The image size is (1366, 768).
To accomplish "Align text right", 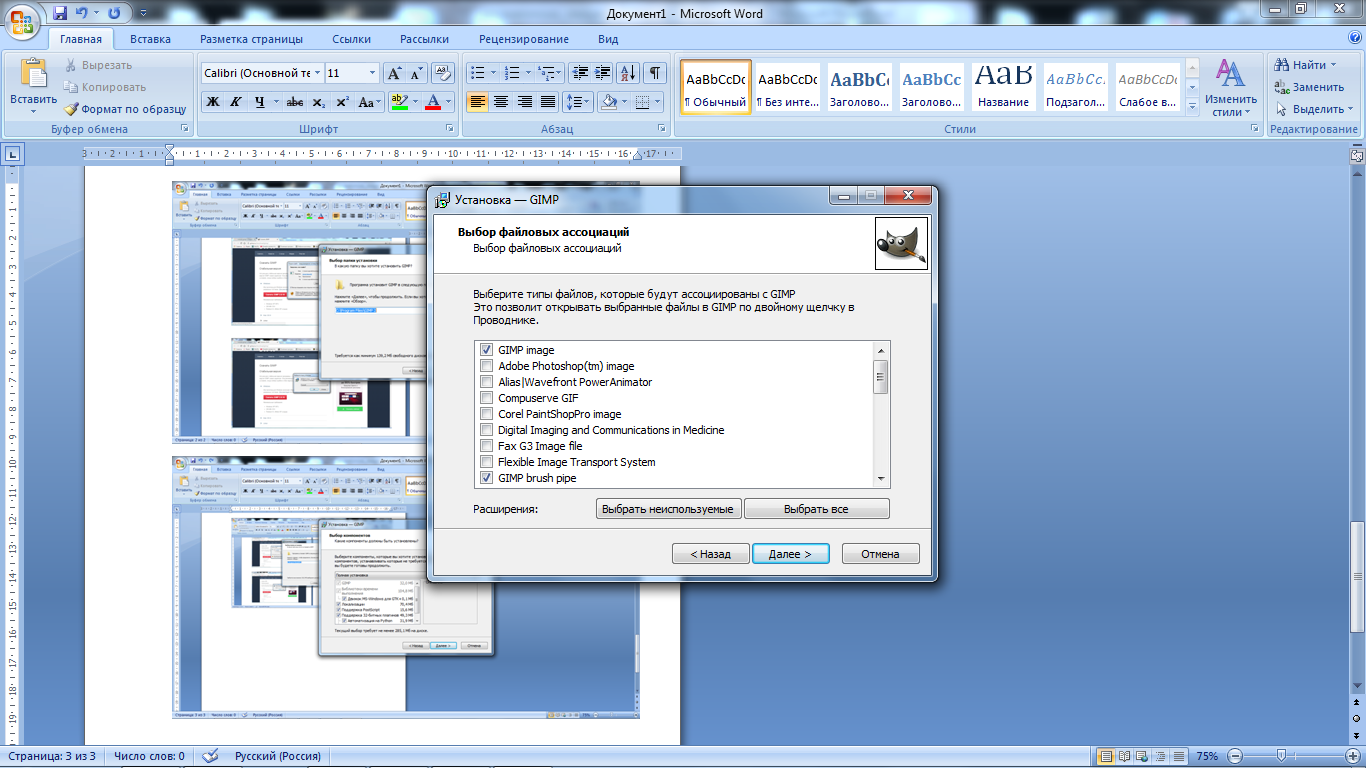I will tap(524, 102).
